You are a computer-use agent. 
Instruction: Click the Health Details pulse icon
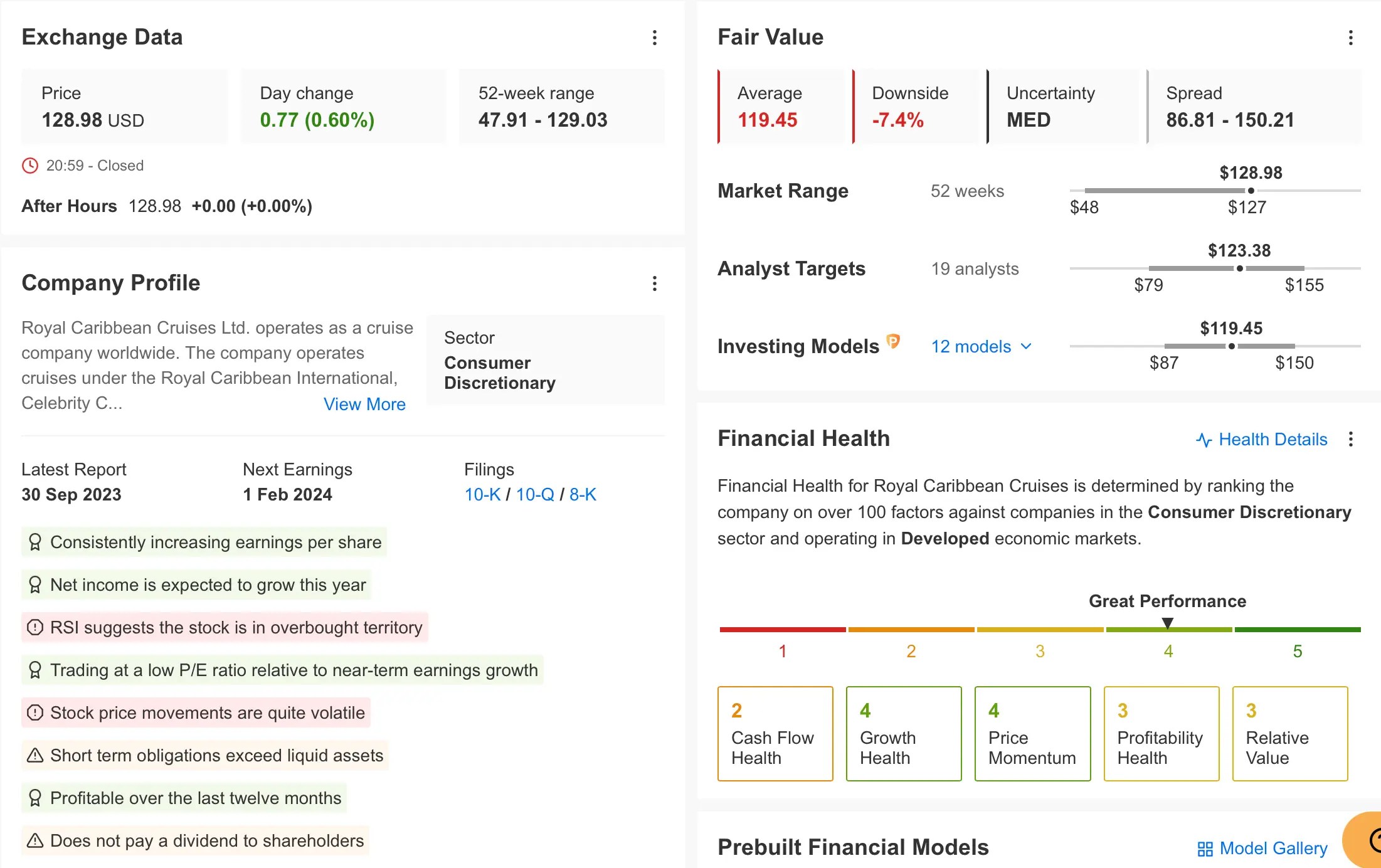click(1204, 440)
